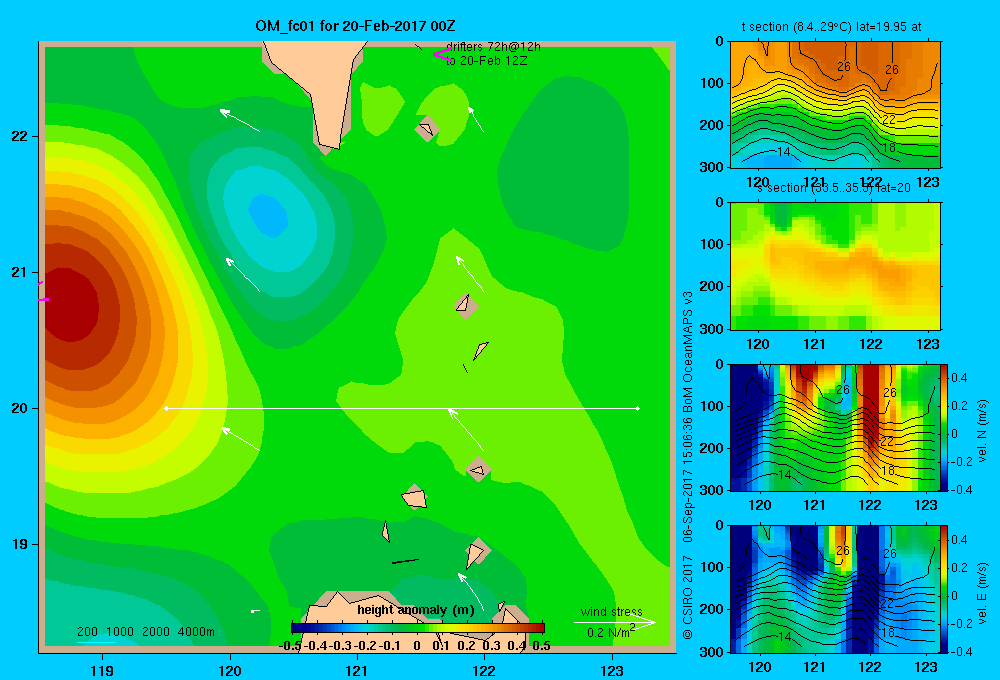1000x680 pixels.
Task: Click contour label "14" in temperature section
Action: [784, 152]
